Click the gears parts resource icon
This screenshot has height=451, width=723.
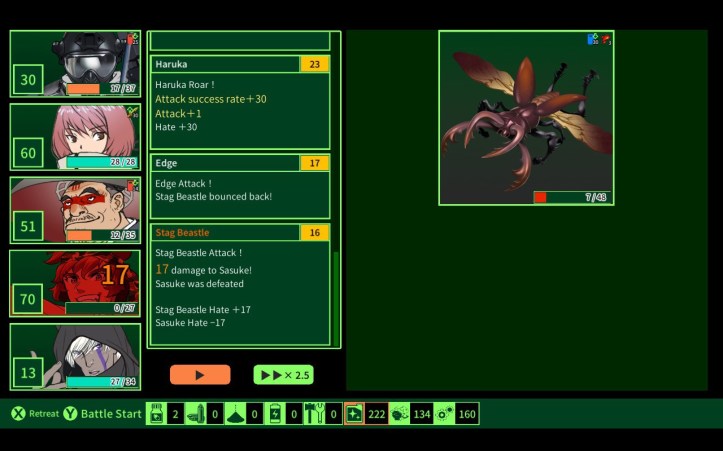pos(445,414)
